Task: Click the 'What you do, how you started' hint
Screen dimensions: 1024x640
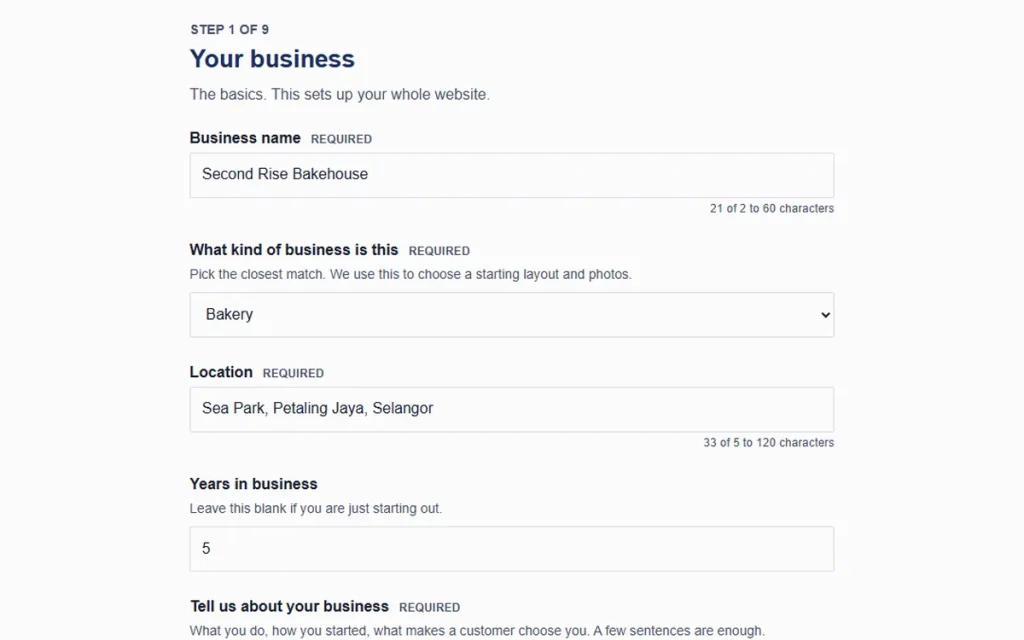Action: pyautogui.click(x=477, y=631)
